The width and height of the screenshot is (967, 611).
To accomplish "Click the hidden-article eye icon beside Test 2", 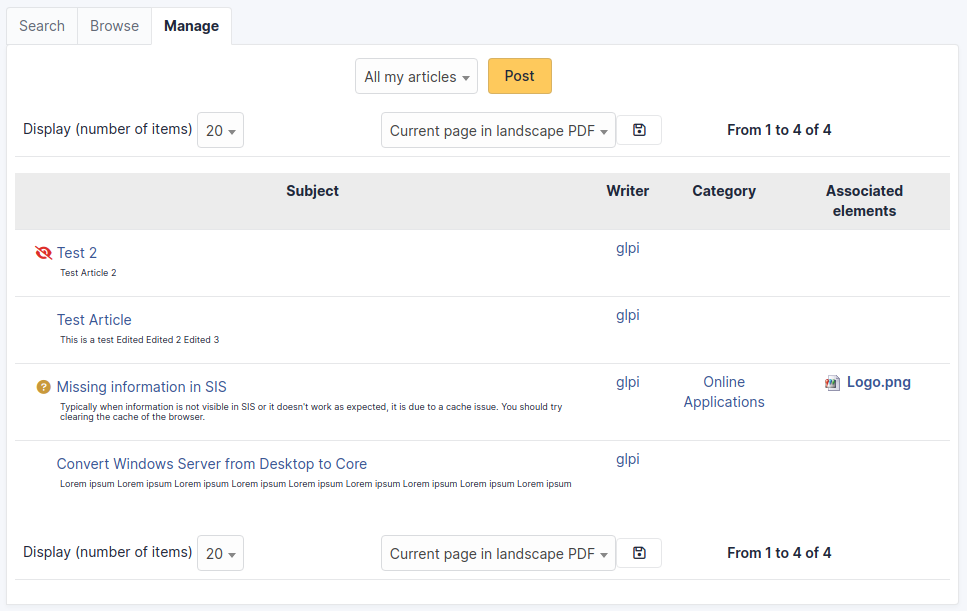I will [43, 253].
